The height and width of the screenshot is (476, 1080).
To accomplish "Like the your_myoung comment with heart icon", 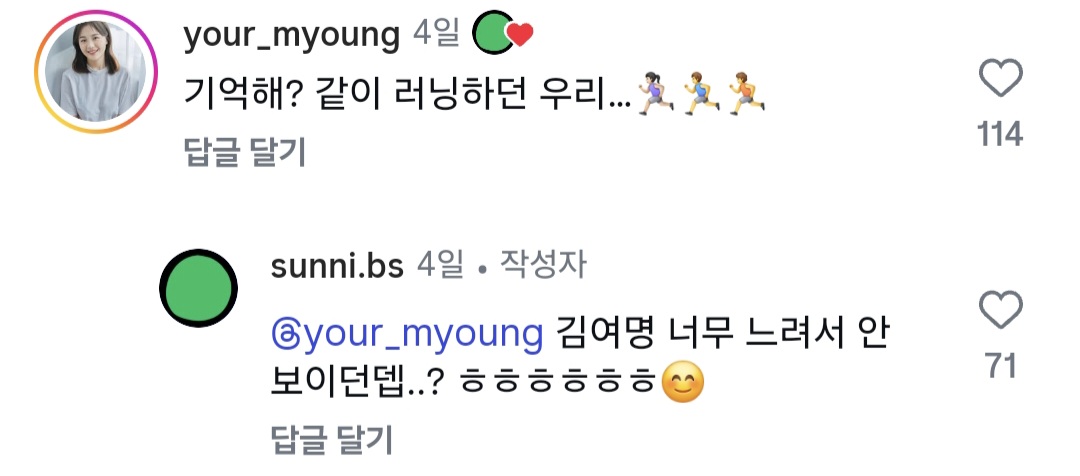I will tap(1000, 78).
